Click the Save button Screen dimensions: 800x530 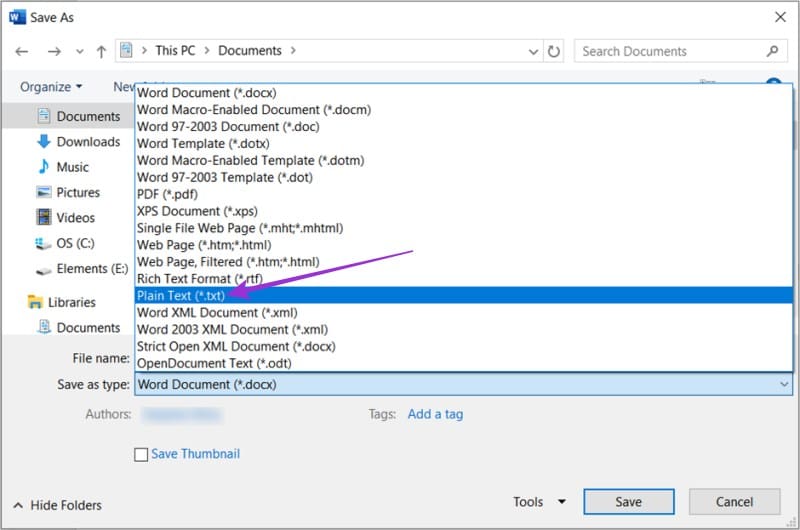point(628,502)
